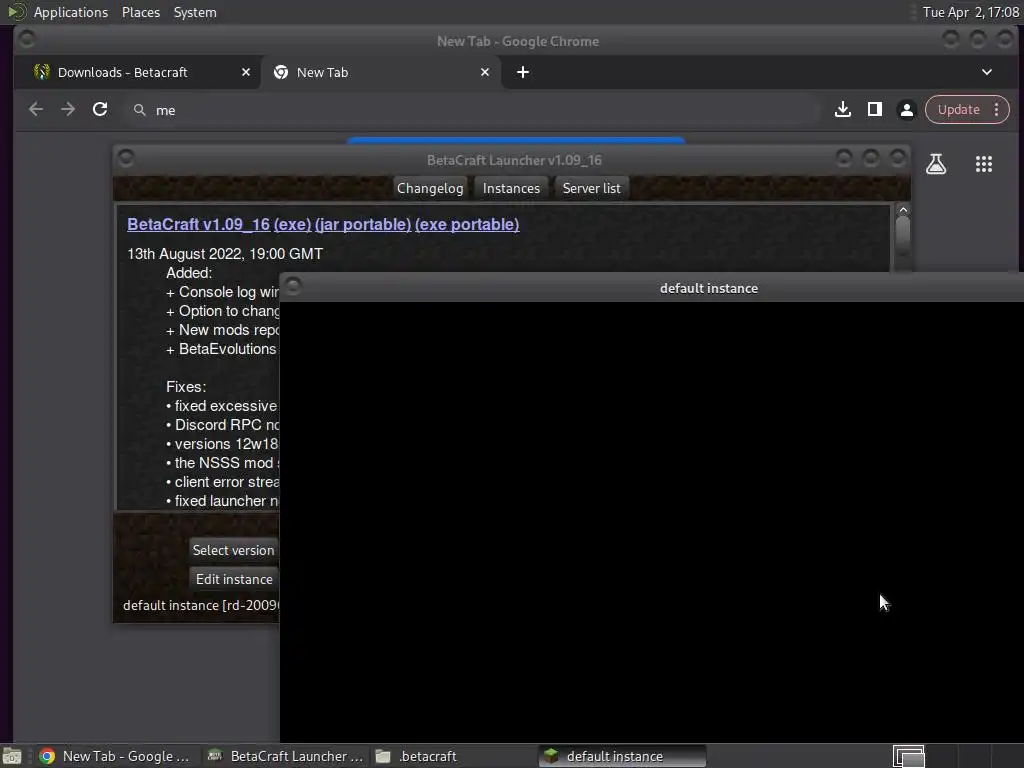
Task: Toggle Chrome side panel icon
Action: point(874,110)
